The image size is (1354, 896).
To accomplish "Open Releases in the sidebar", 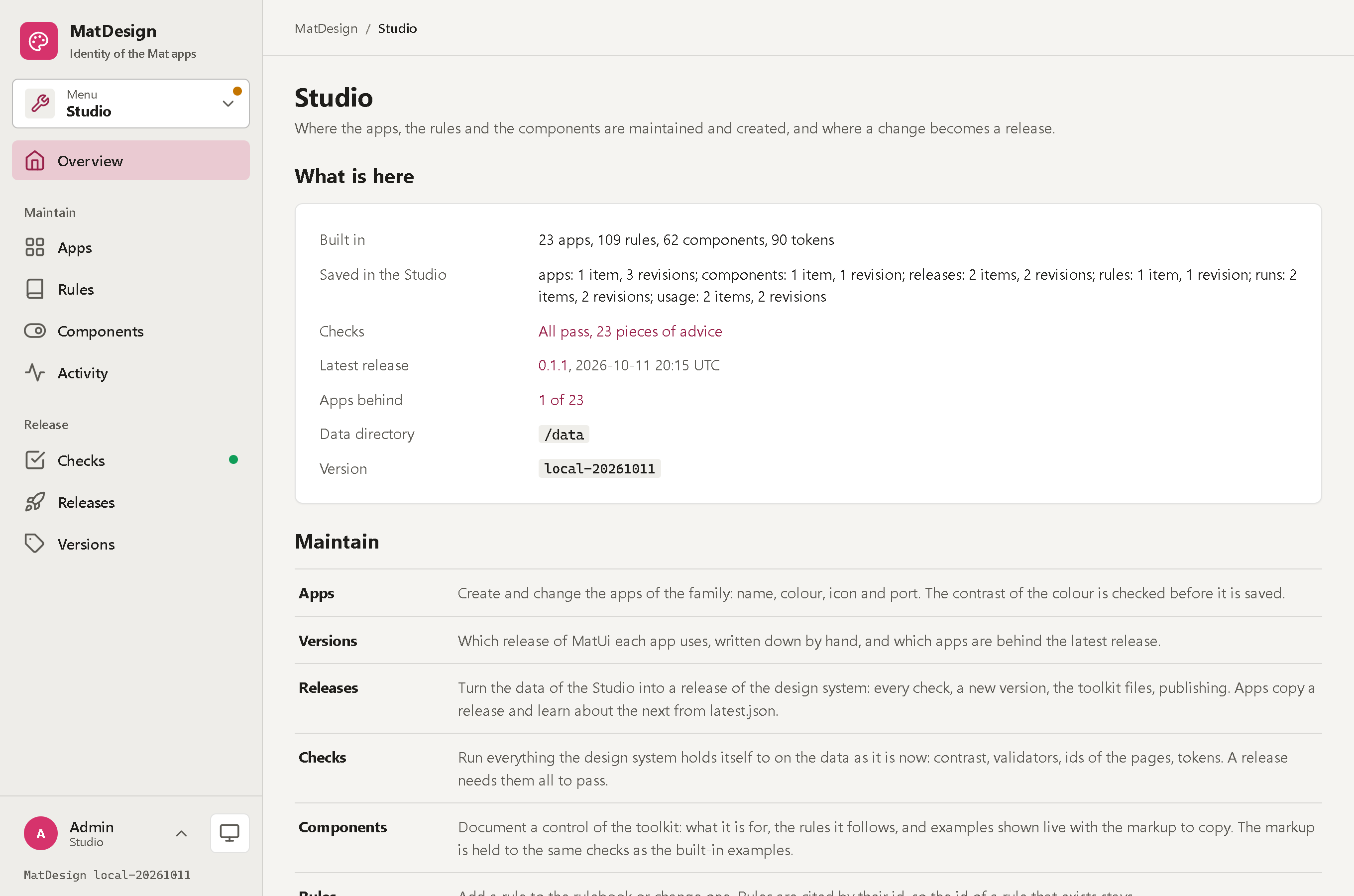I will pyautogui.click(x=131, y=502).
